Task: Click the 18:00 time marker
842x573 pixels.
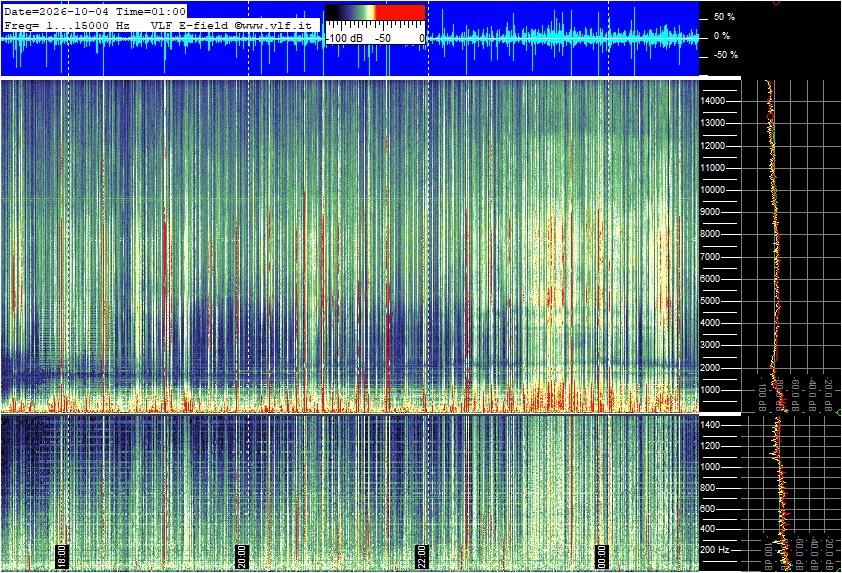Action: pyautogui.click(x=62, y=556)
